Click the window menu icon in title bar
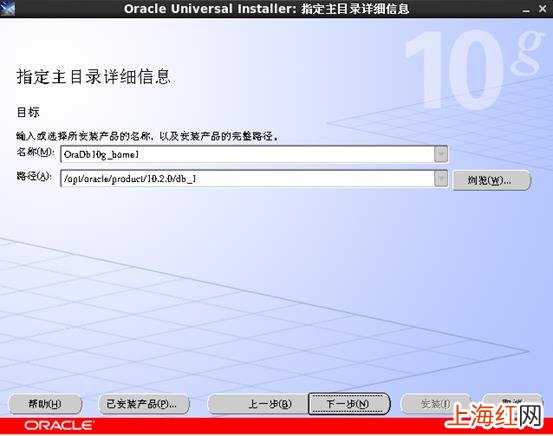The height and width of the screenshot is (436, 553). (x=7, y=8)
